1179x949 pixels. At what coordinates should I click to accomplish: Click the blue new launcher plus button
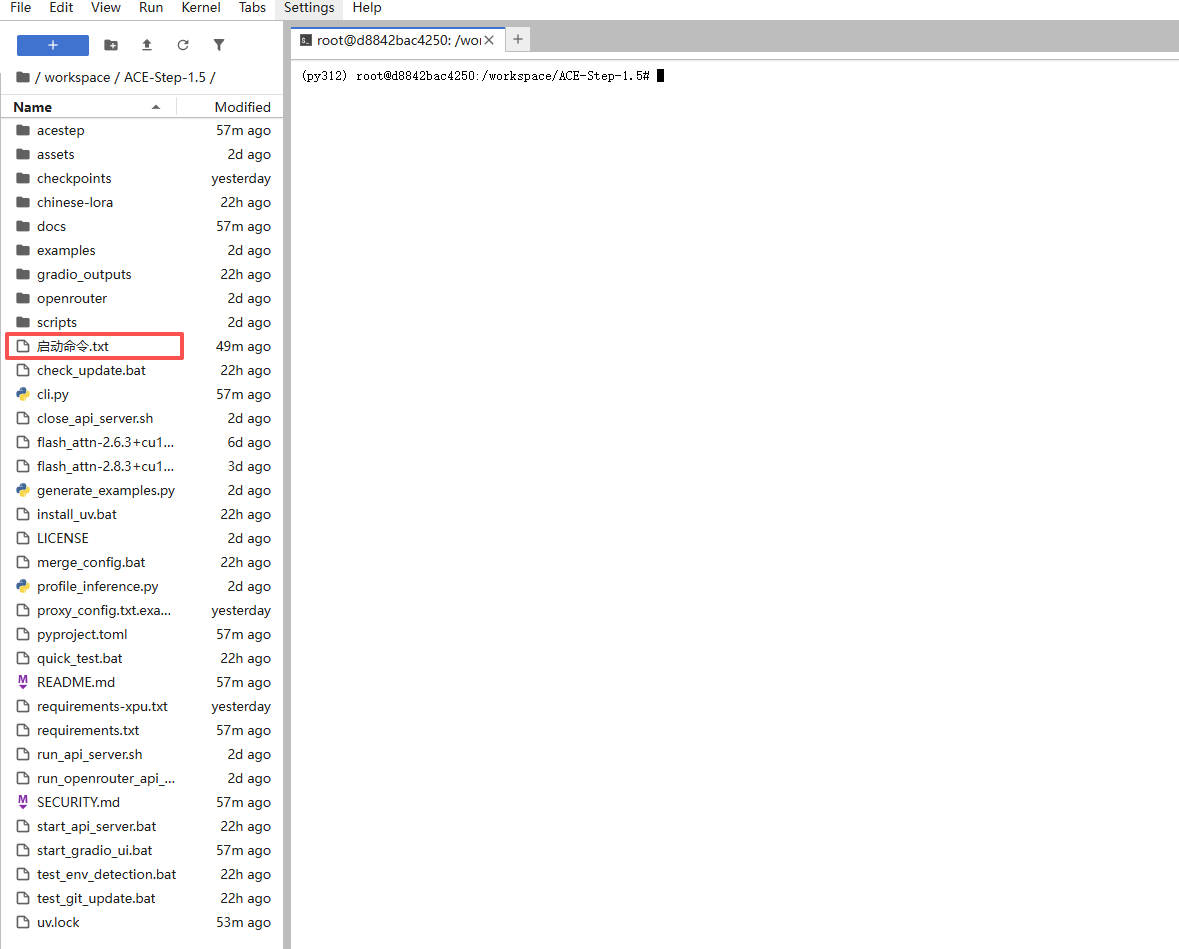(x=53, y=45)
